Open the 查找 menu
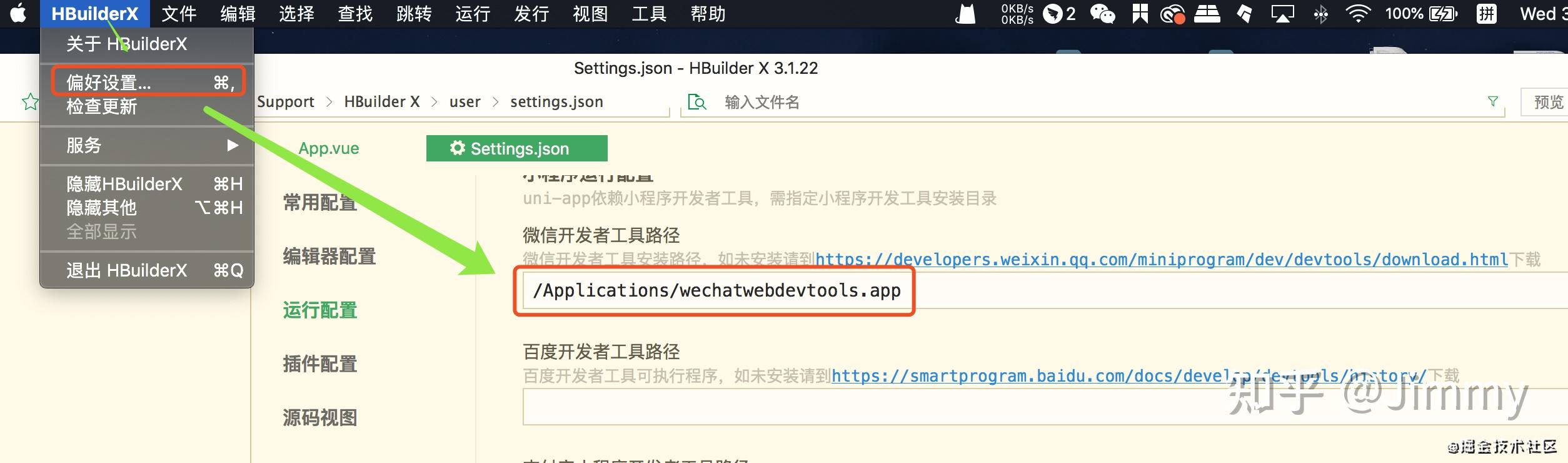Image resolution: width=1568 pixels, height=463 pixels. point(355,14)
